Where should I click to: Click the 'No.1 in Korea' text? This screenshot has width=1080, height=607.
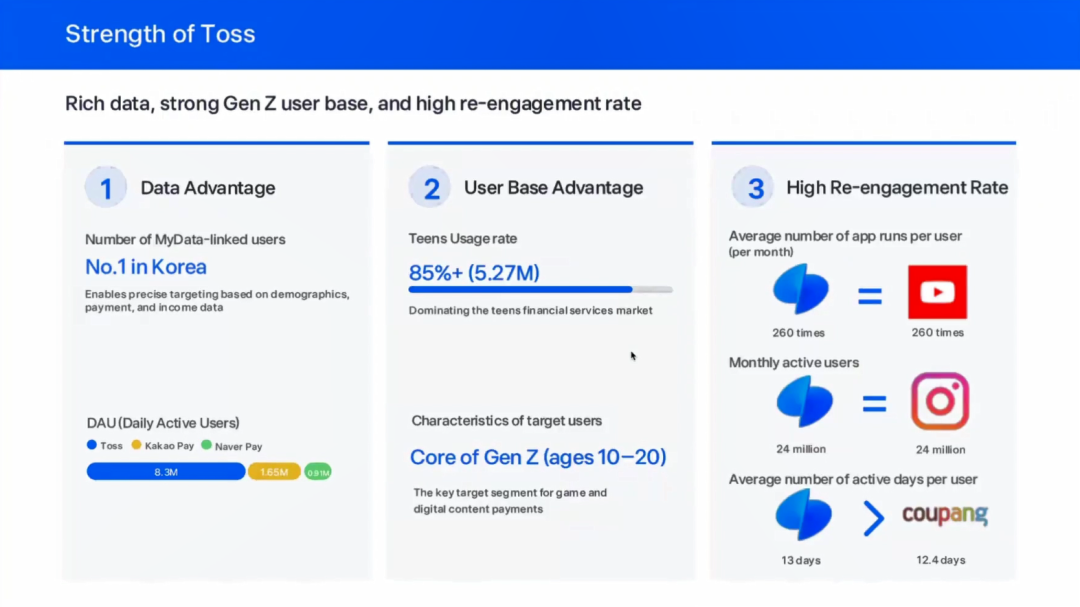(x=146, y=267)
